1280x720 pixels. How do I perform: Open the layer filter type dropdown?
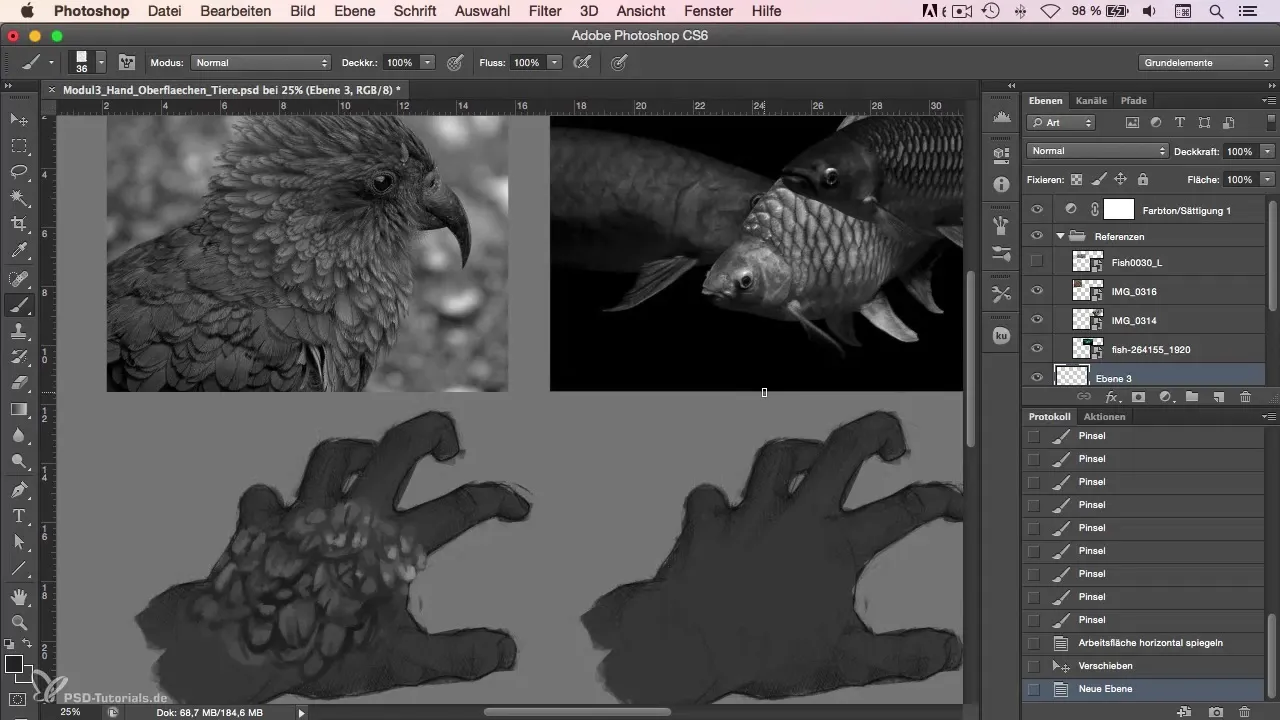pyautogui.click(x=1061, y=122)
